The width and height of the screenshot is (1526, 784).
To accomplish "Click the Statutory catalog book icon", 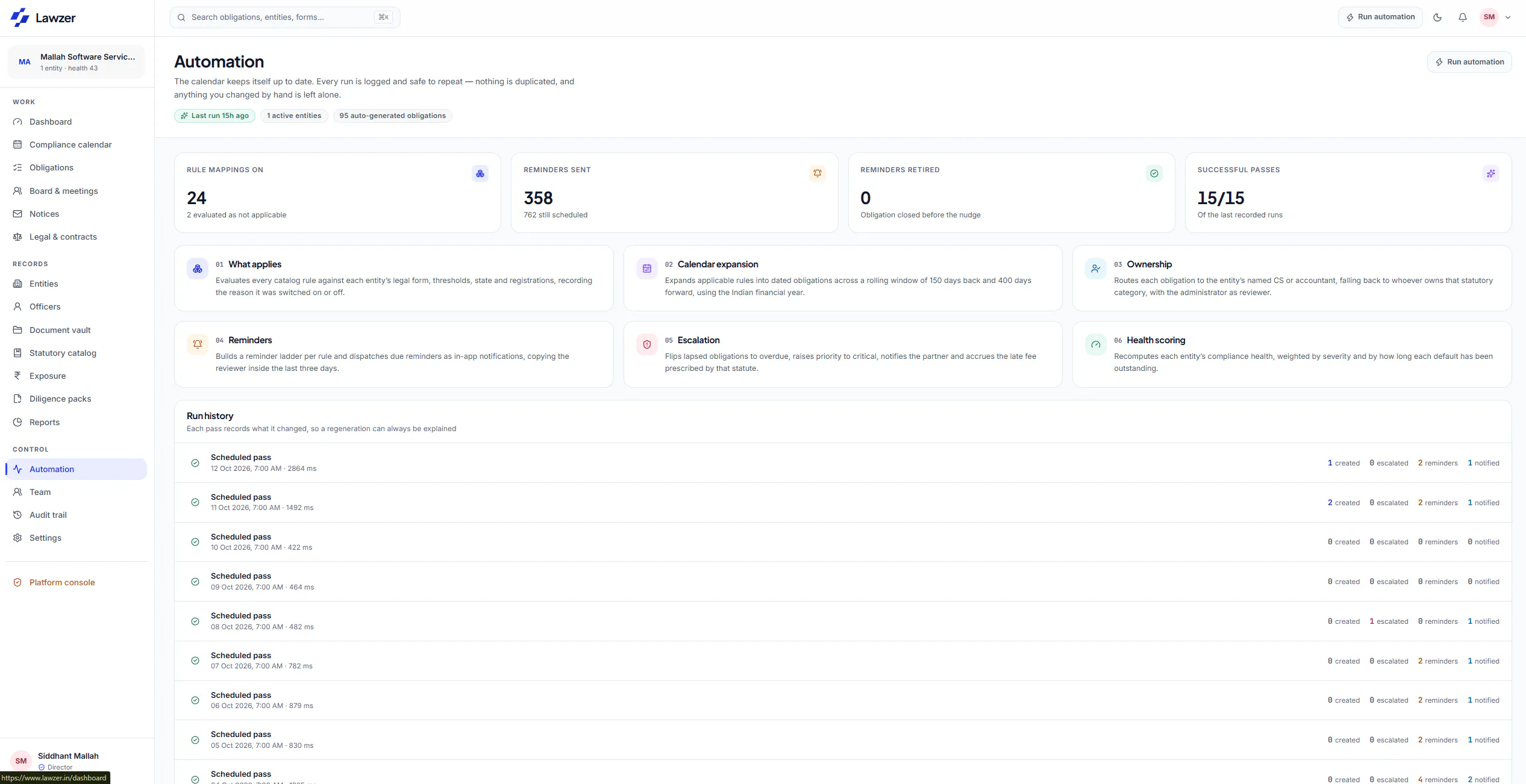I will (x=17, y=353).
